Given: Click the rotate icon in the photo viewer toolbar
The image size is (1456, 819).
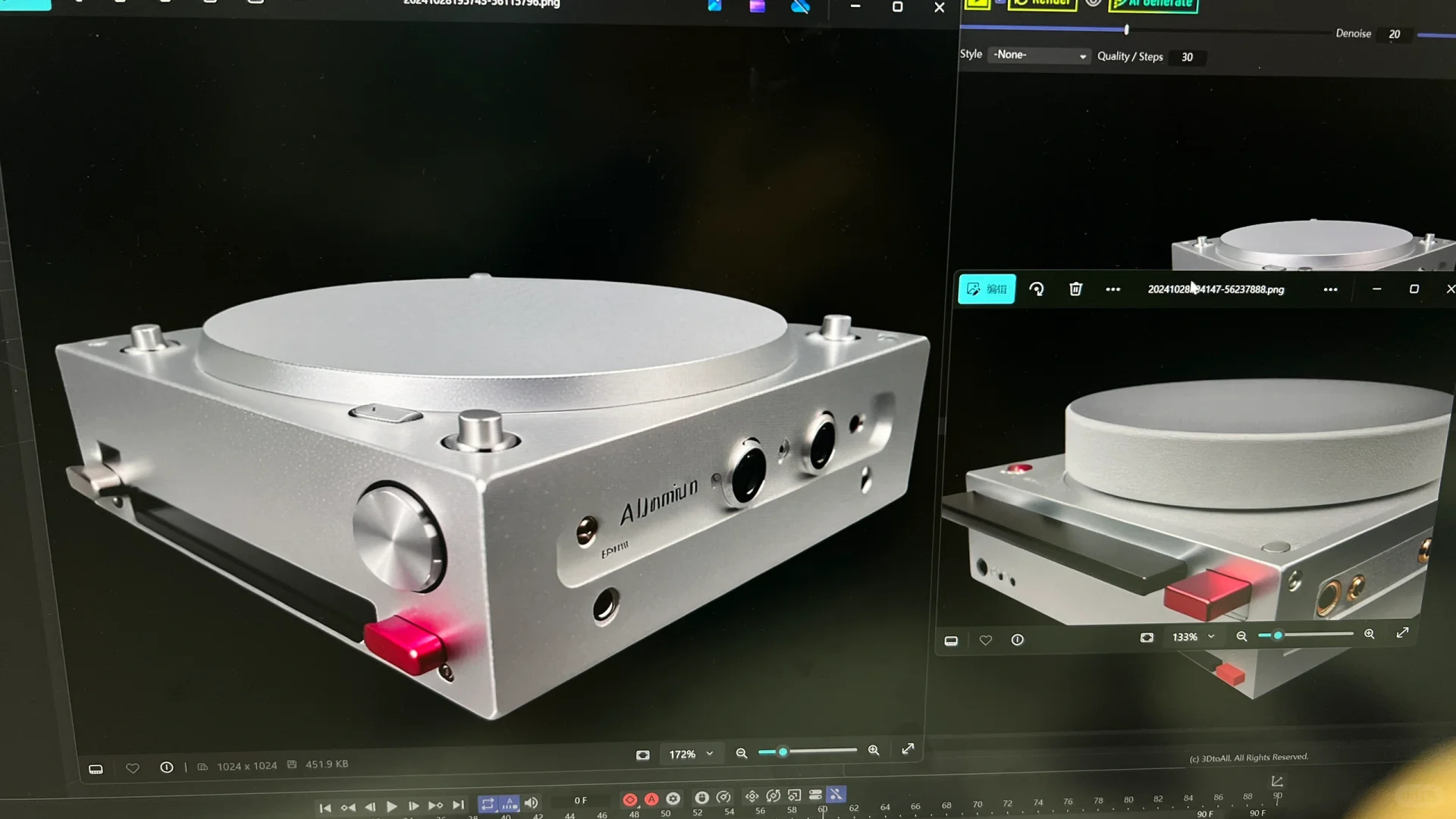Looking at the screenshot, I should coord(1037,289).
